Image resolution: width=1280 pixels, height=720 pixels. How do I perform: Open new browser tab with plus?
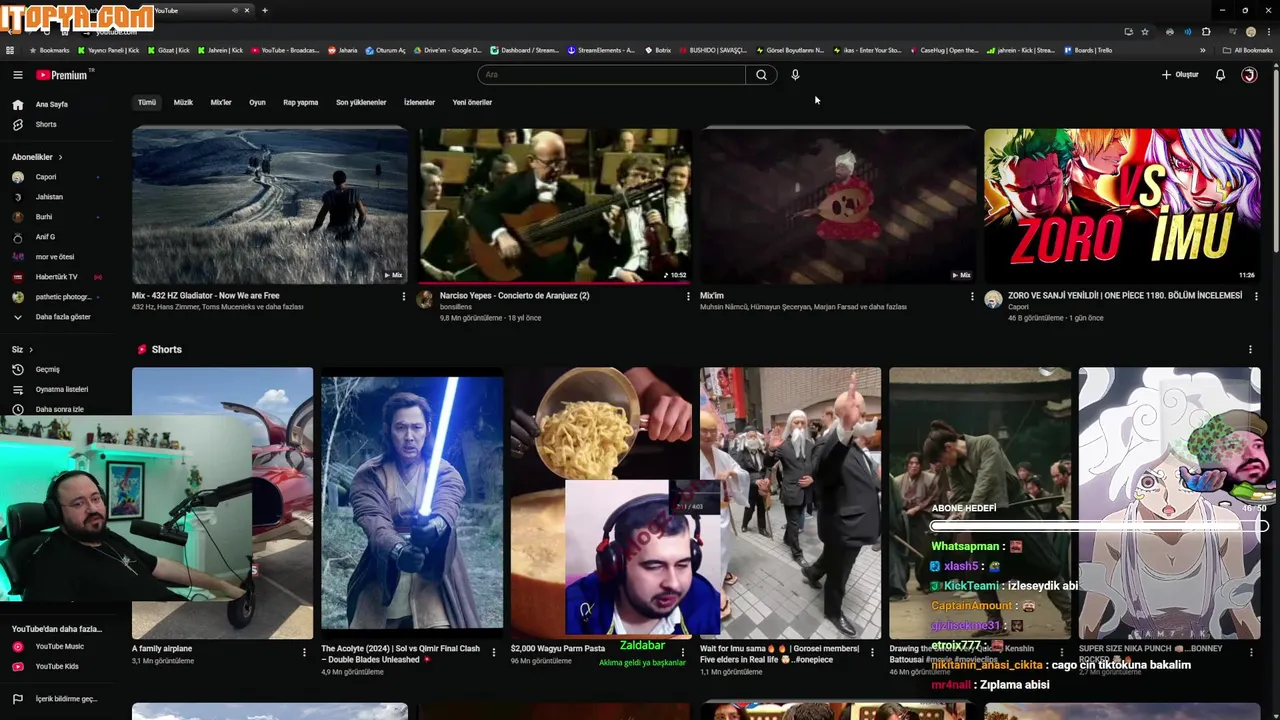tap(265, 10)
